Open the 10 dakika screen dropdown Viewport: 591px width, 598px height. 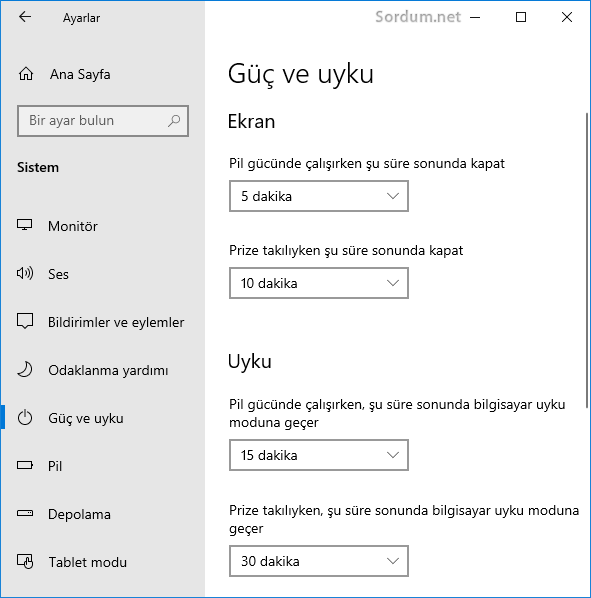click(x=319, y=283)
